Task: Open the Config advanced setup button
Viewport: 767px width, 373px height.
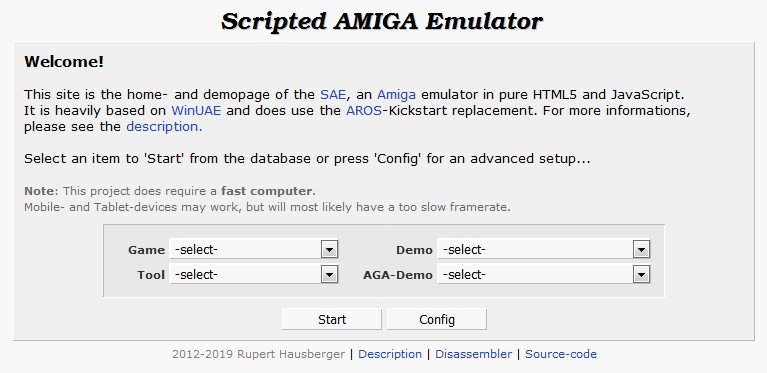Action: click(x=437, y=319)
